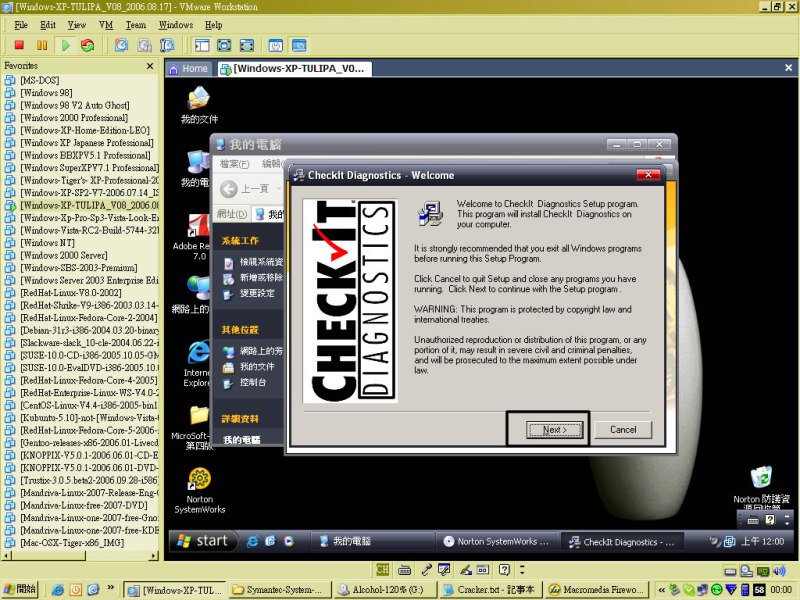Viewport: 800px width, 600px height.
Task: Click the orange Suspend toolbar button
Action: (x=42, y=45)
